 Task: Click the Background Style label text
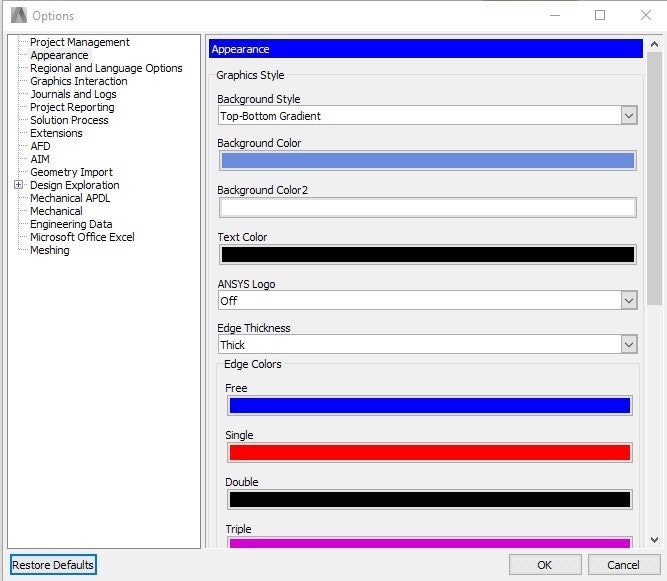coord(259,99)
